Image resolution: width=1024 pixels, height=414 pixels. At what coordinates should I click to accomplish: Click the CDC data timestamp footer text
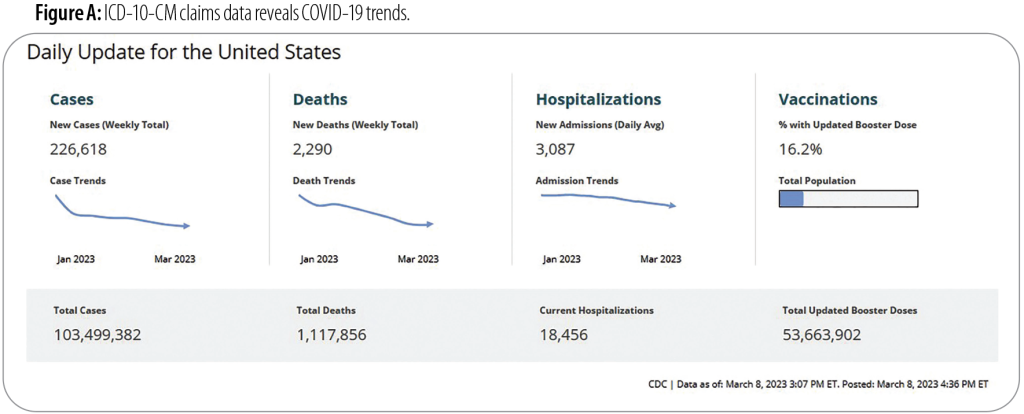tap(818, 383)
